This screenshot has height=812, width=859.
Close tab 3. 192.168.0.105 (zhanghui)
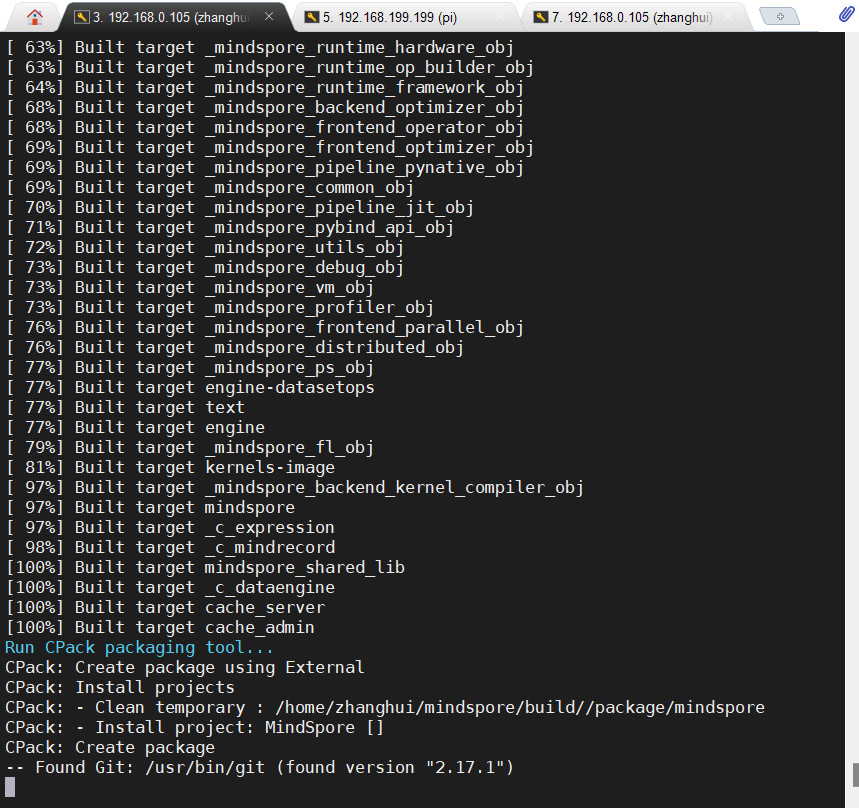pyautogui.click(x=269, y=16)
